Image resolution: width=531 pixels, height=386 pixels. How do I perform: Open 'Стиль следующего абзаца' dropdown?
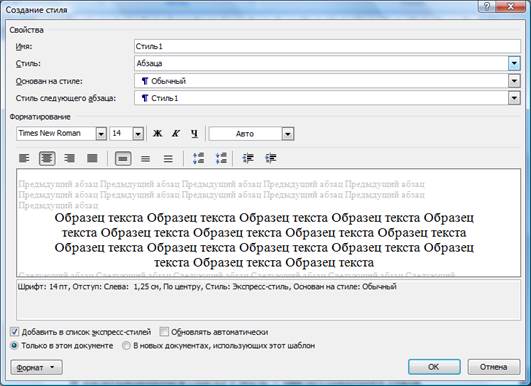(514, 98)
